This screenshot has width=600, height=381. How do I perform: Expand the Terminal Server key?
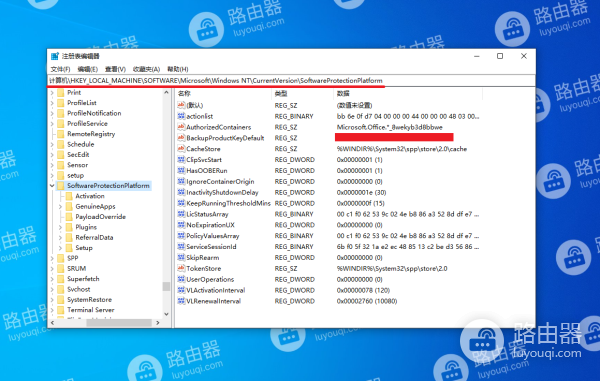[x=52, y=310]
